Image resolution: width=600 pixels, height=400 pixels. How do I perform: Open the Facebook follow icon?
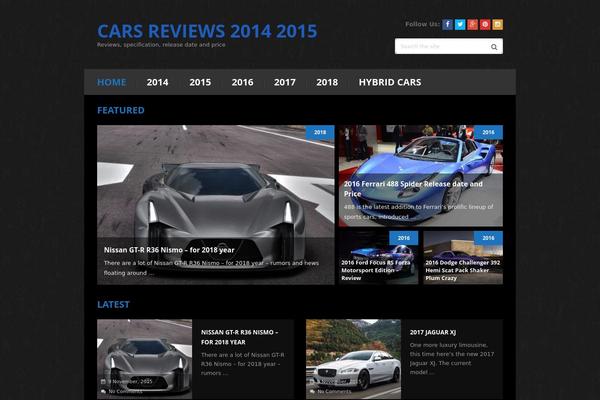[x=447, y=24]
